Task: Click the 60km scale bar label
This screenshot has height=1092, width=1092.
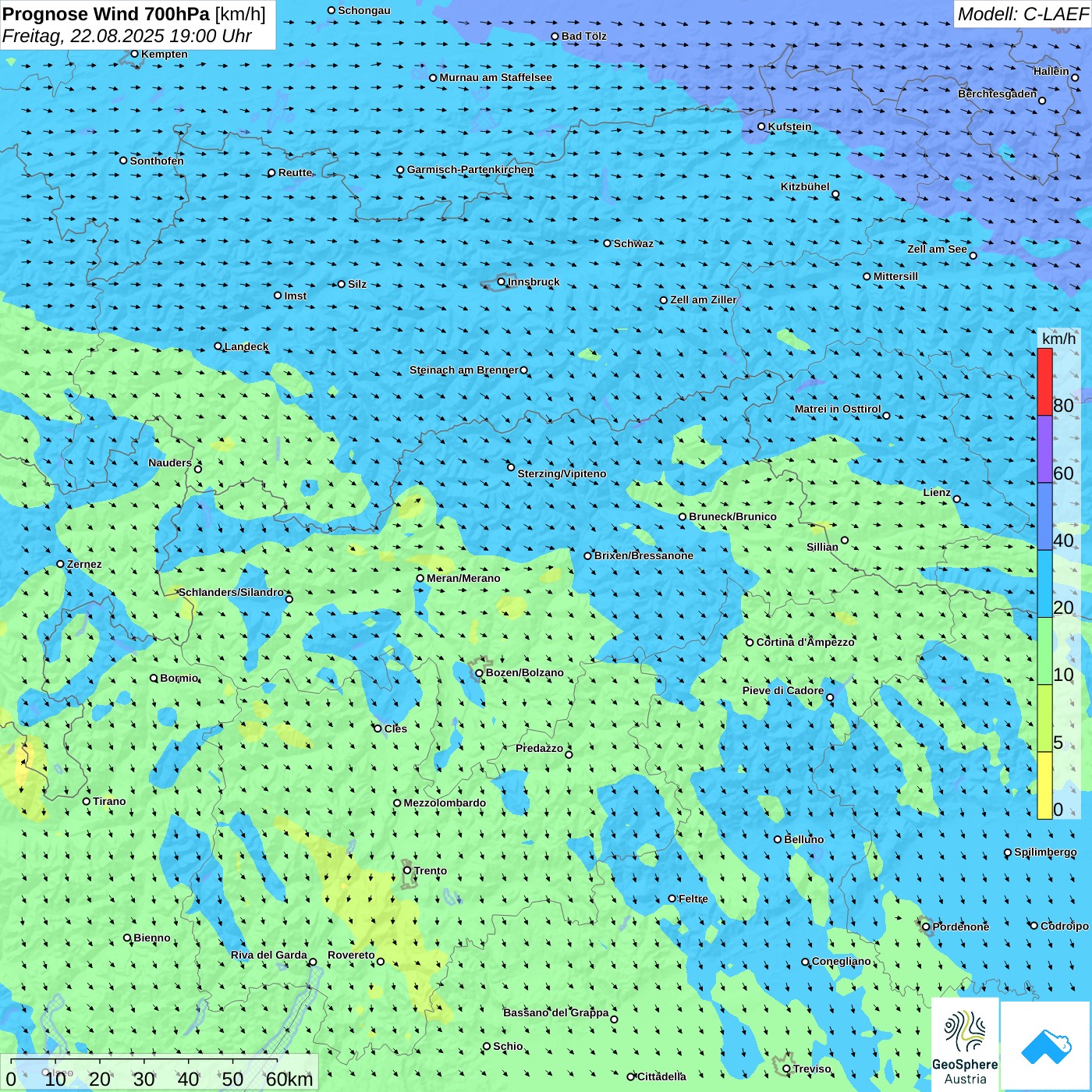Action: [x=289, y=1080]
